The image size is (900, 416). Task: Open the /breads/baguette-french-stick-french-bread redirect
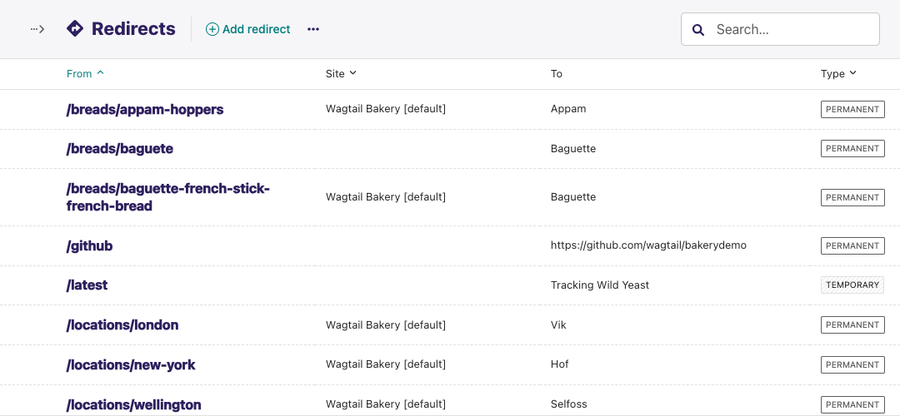pos(168,197)
